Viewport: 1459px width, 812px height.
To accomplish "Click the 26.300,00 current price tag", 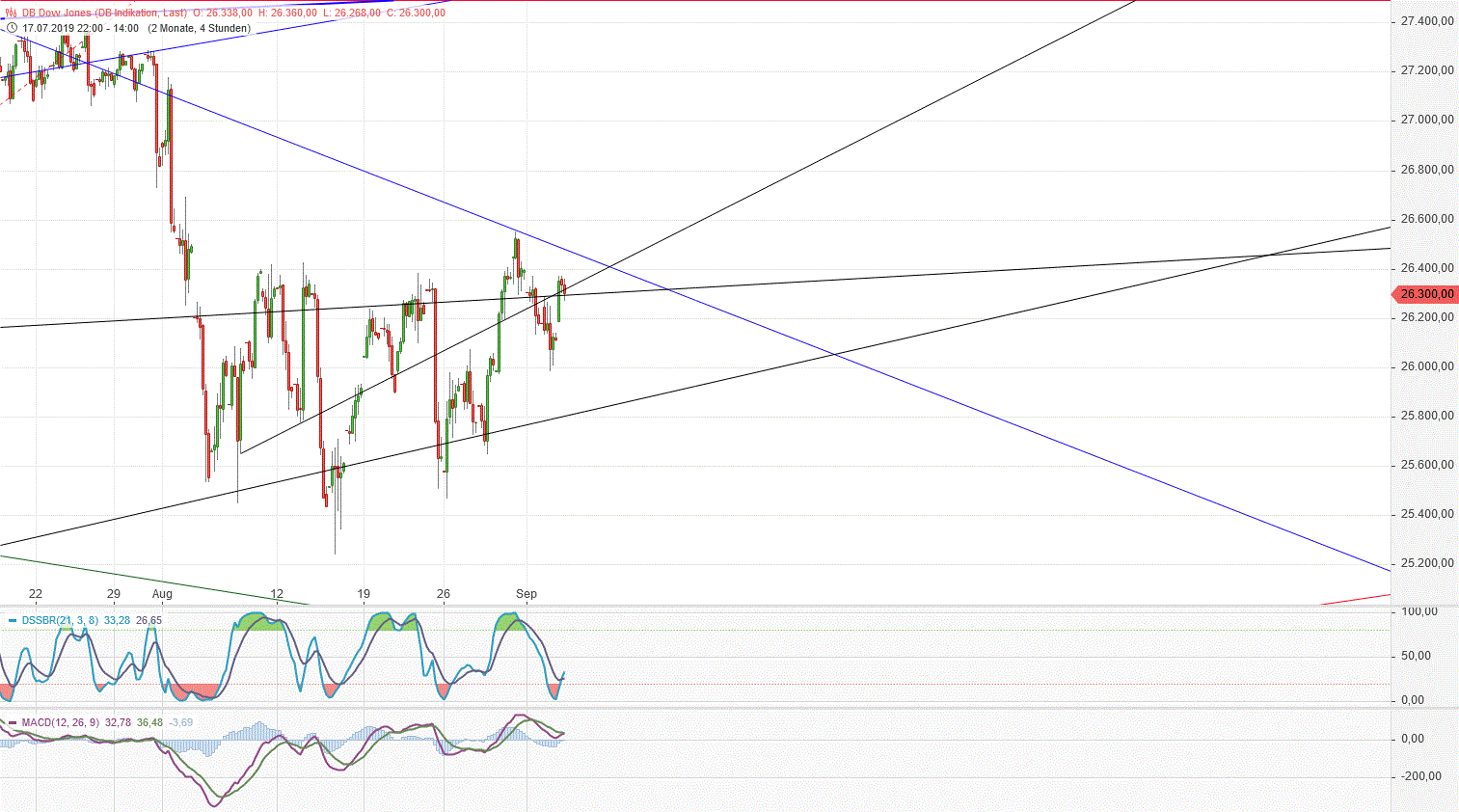I will point(1426,294).
